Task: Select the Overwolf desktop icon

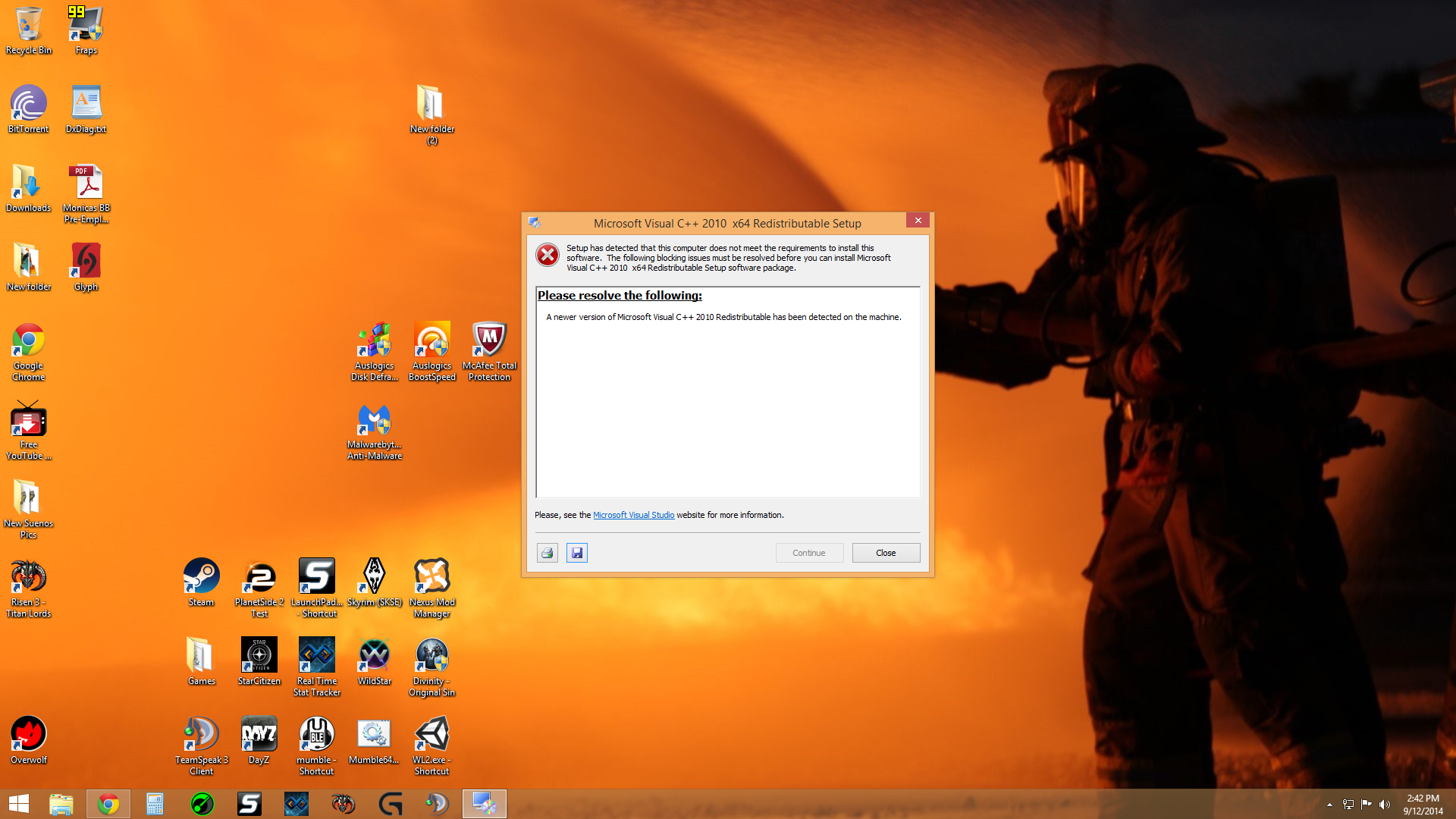Action: click(x=29, y=740)
